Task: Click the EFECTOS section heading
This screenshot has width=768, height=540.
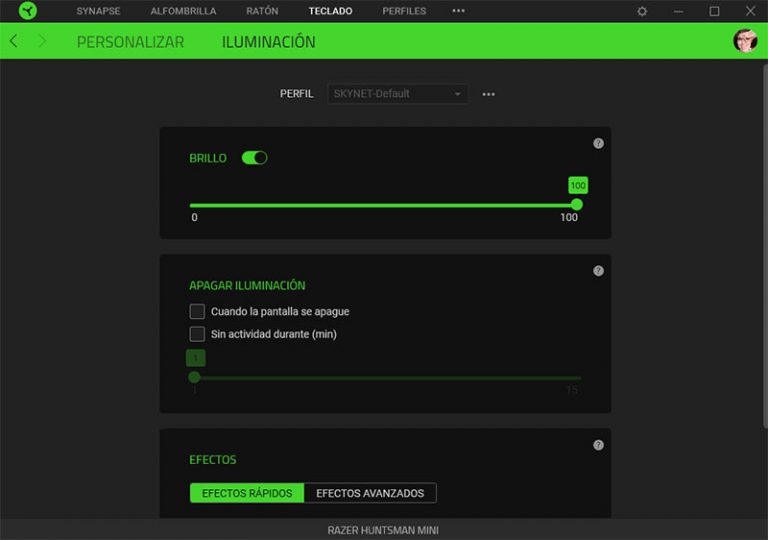Action: point(213,460)
